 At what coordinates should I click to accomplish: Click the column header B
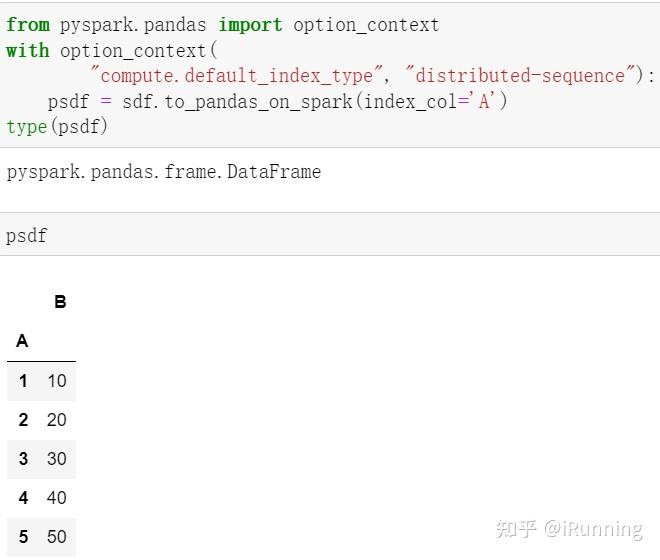(x=60, y=302)
